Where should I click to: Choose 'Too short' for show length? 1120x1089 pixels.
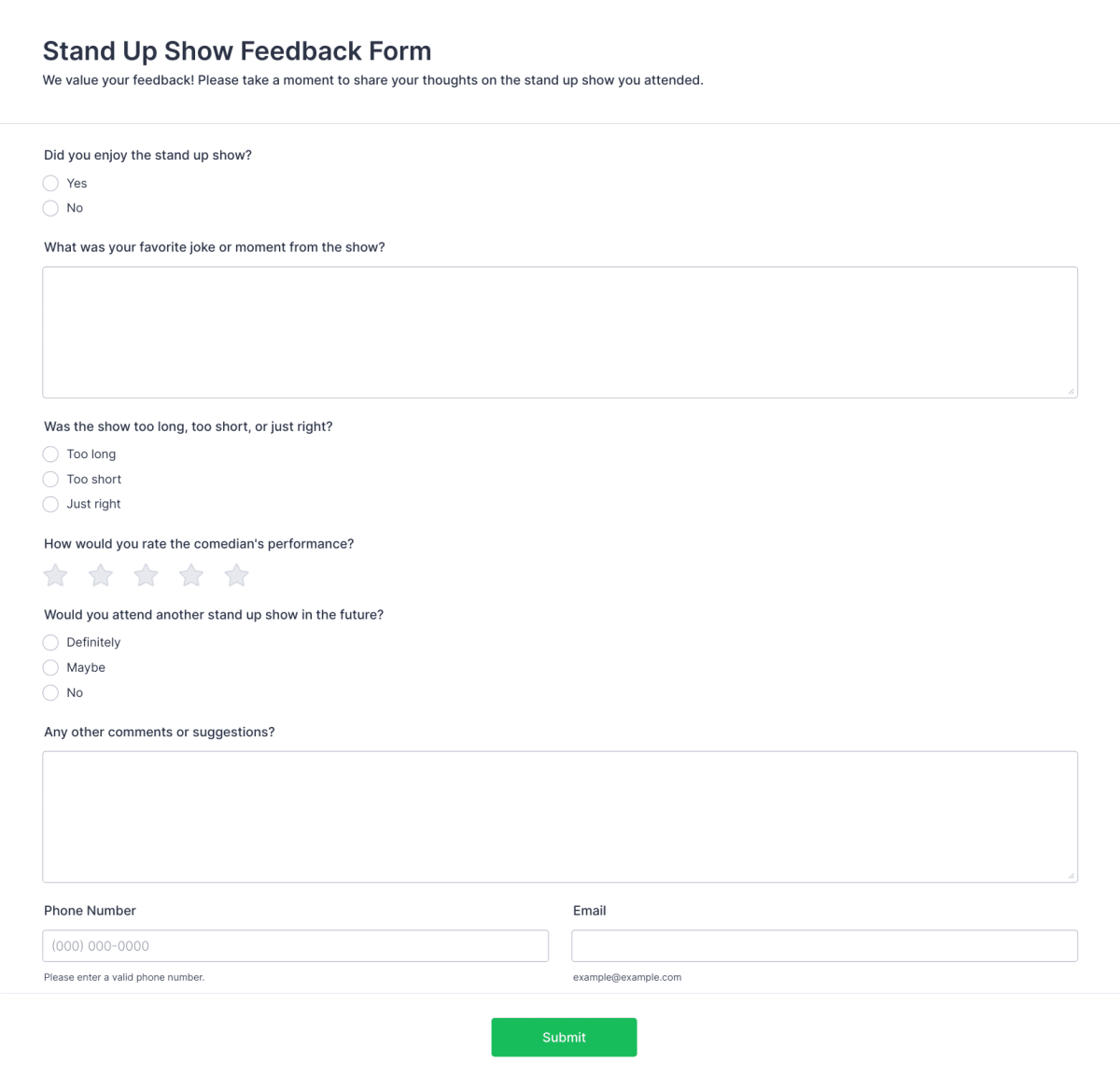pos(50,479)
